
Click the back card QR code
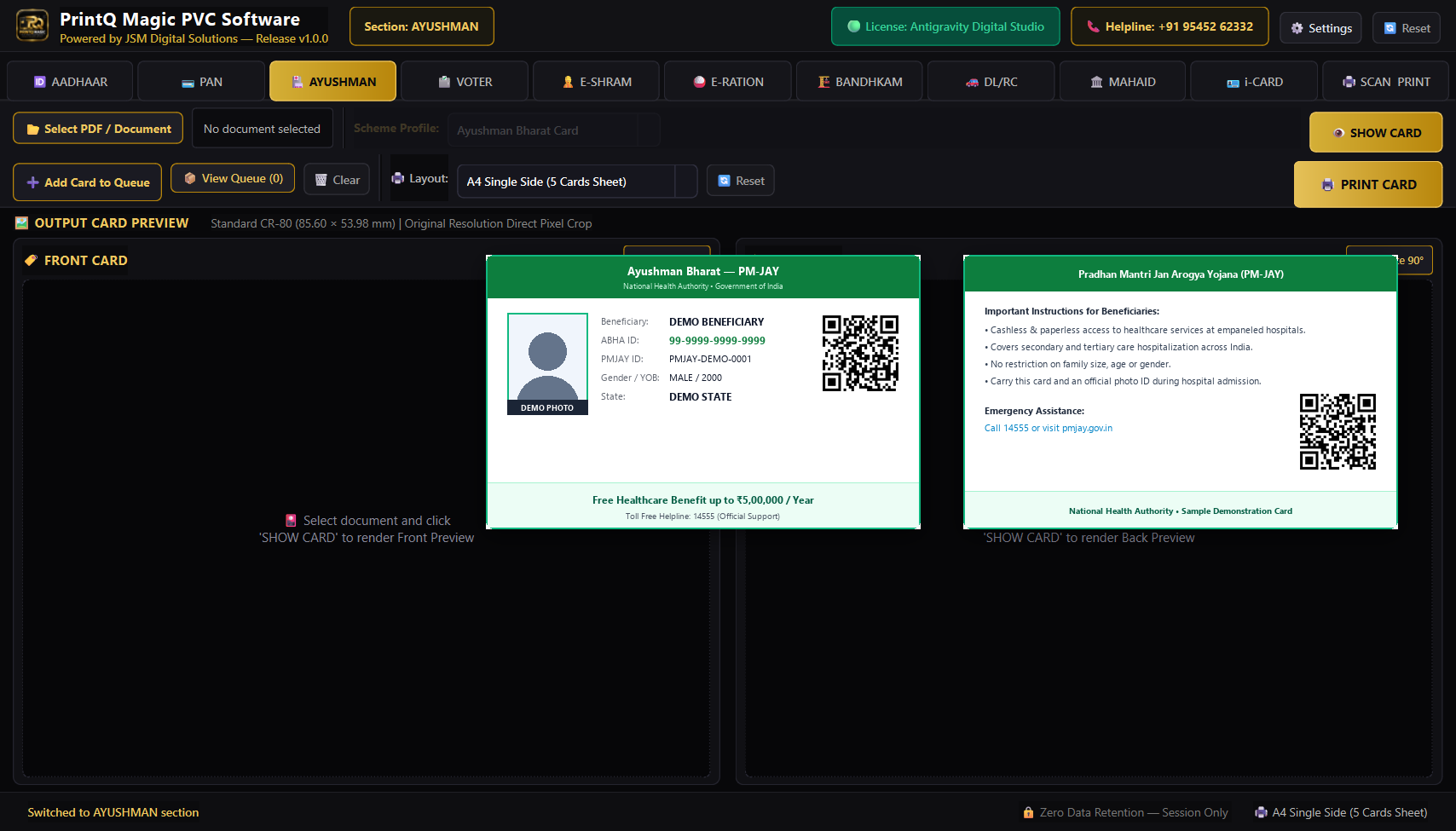tap(1338, 431)
